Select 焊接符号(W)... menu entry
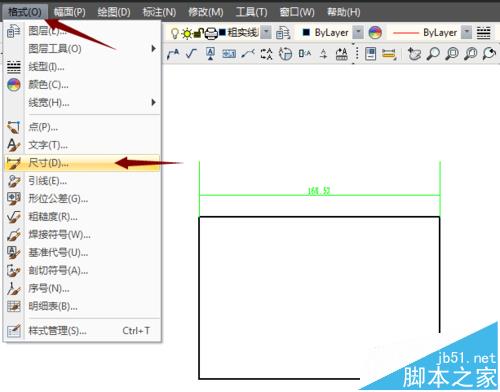 [82, 235]
